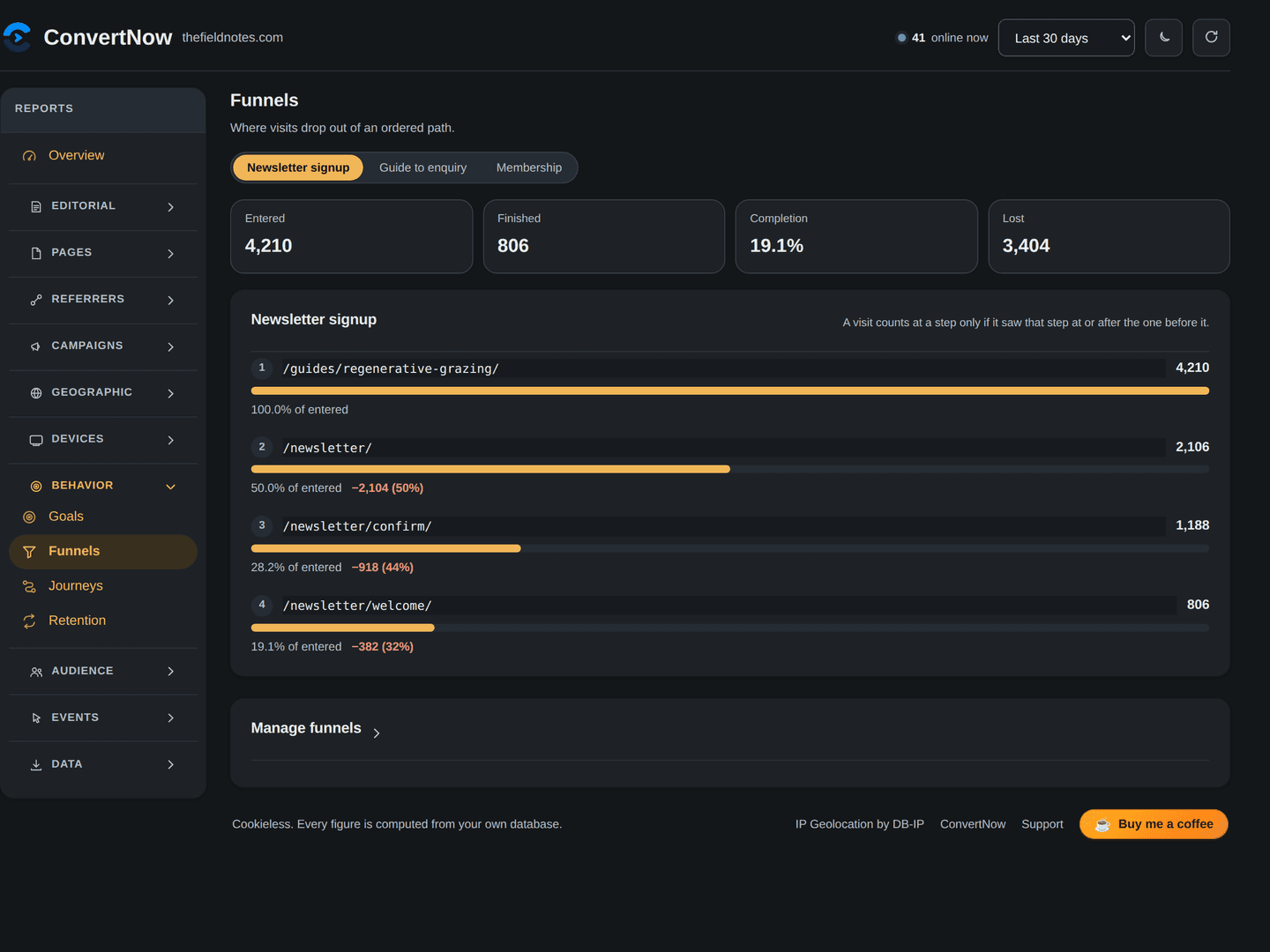The image size is (1270, 952).
Task: Click the Devices monitor icon
Action: (x=36, y=440)
